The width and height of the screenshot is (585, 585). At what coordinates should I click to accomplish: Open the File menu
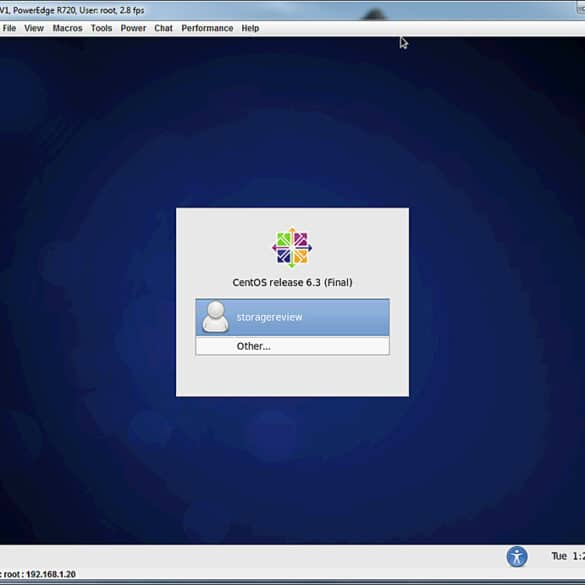pyautogui.click(x=9, y=28)
